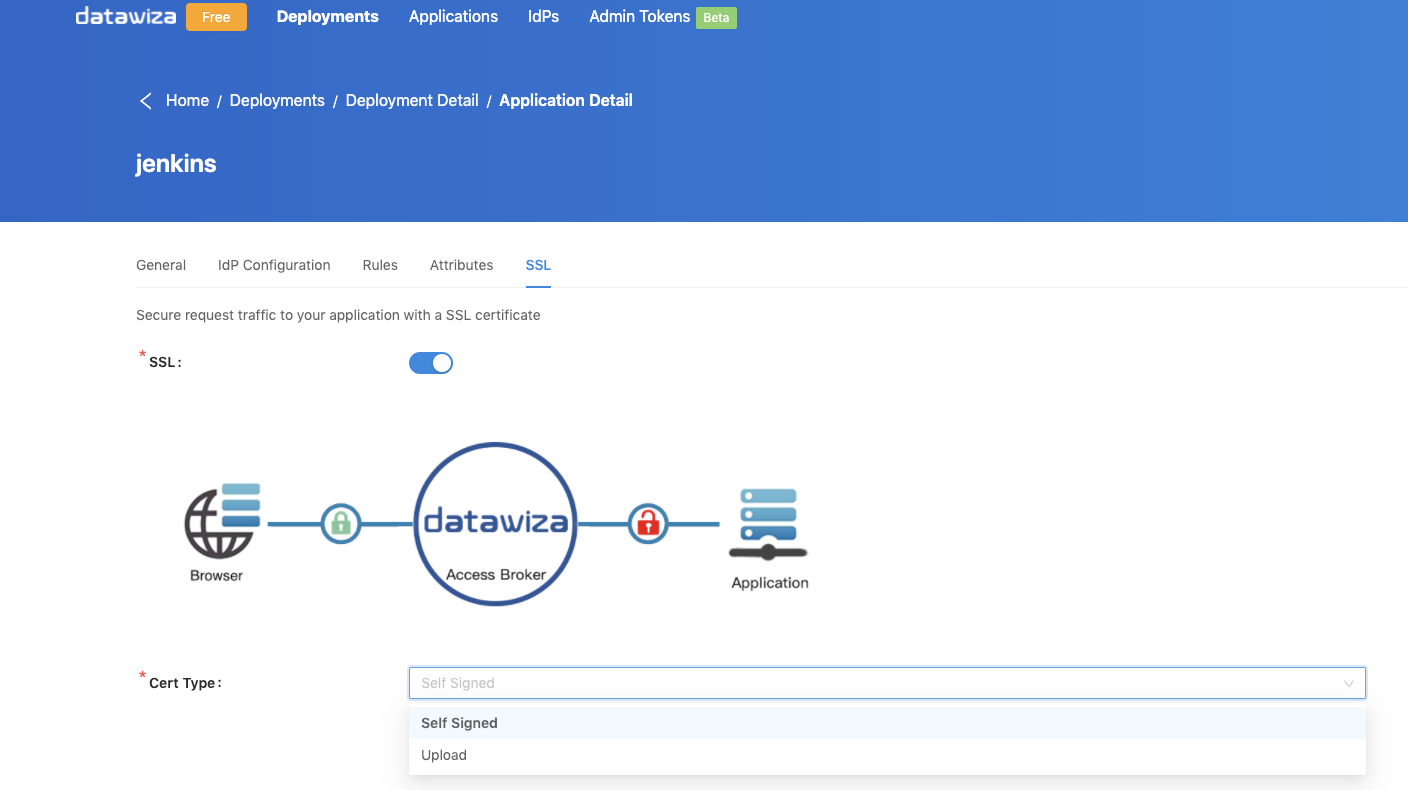The image size is (1408, 790).
Task: Click the SSL certificate description text
Action: [x=338, y=315]
